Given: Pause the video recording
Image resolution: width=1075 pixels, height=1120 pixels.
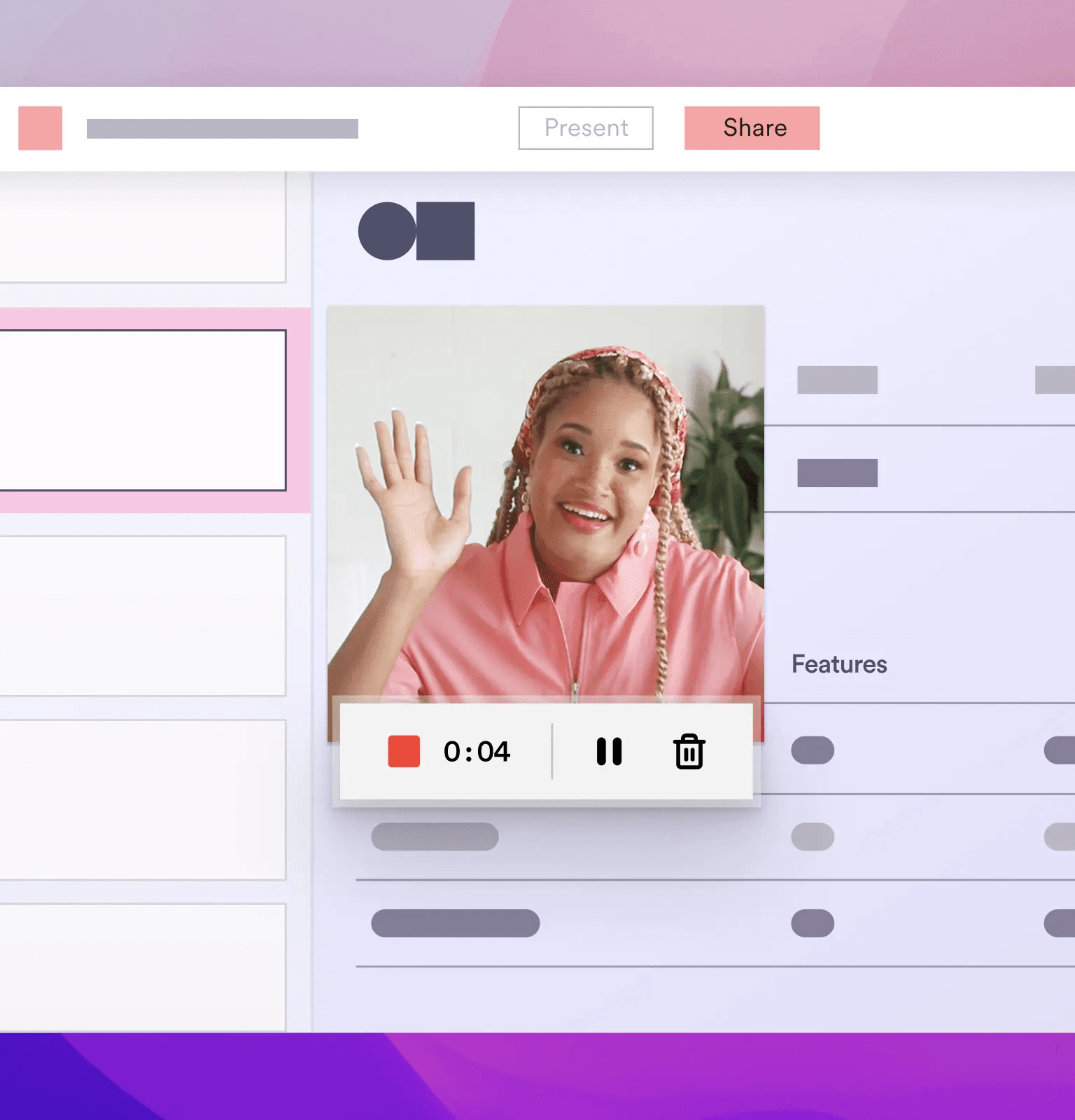Looking at the screenshot, I should tap(609, 752).
